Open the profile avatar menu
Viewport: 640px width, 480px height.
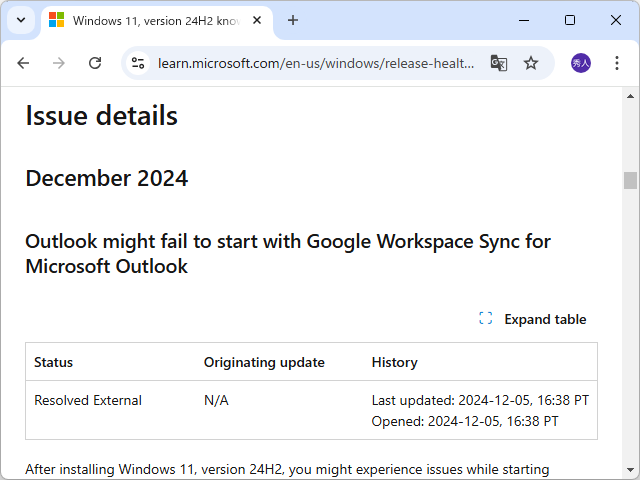[x=581, y=63]
